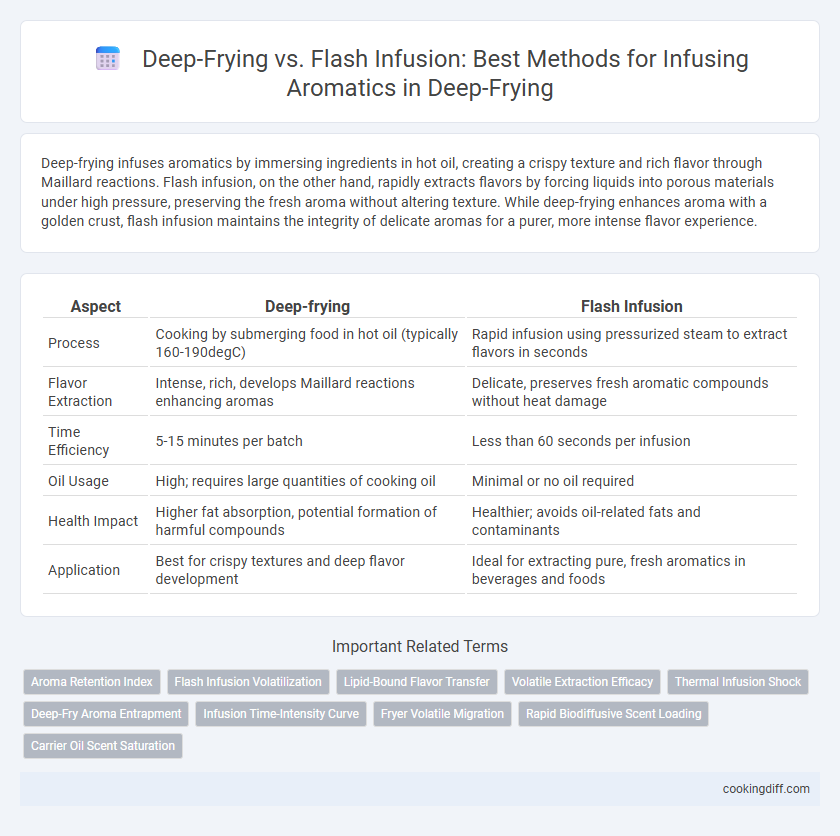Click the 'Minimal or no oil required' cell
The width and height of the screenshot is (840, 836).
pyautogui.click(x=632, y=481)
